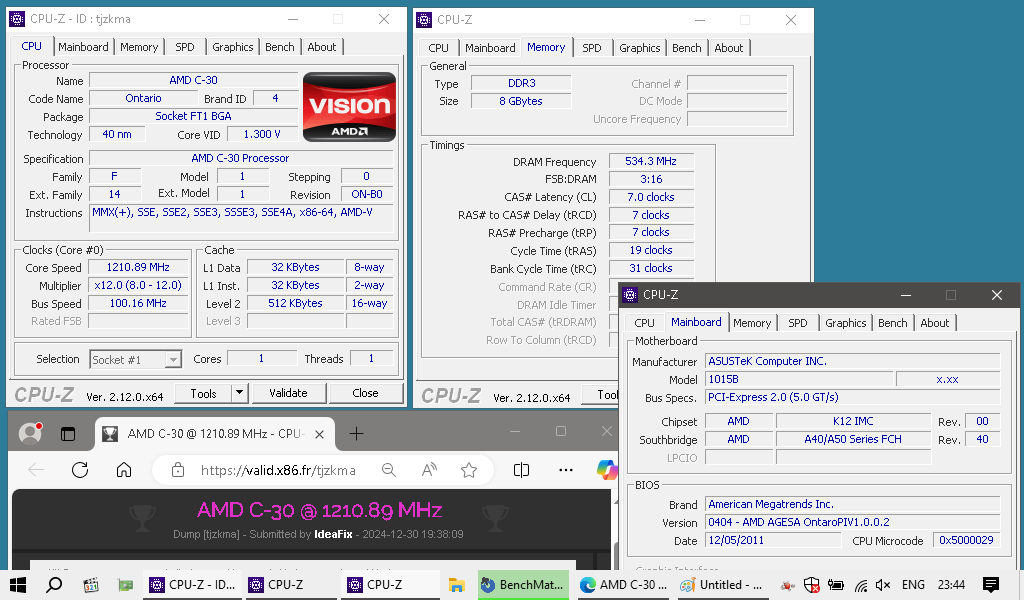Click the CPU-Z ID tjzkma title bar icon
1024x600 pixels.
click(17, 19)
